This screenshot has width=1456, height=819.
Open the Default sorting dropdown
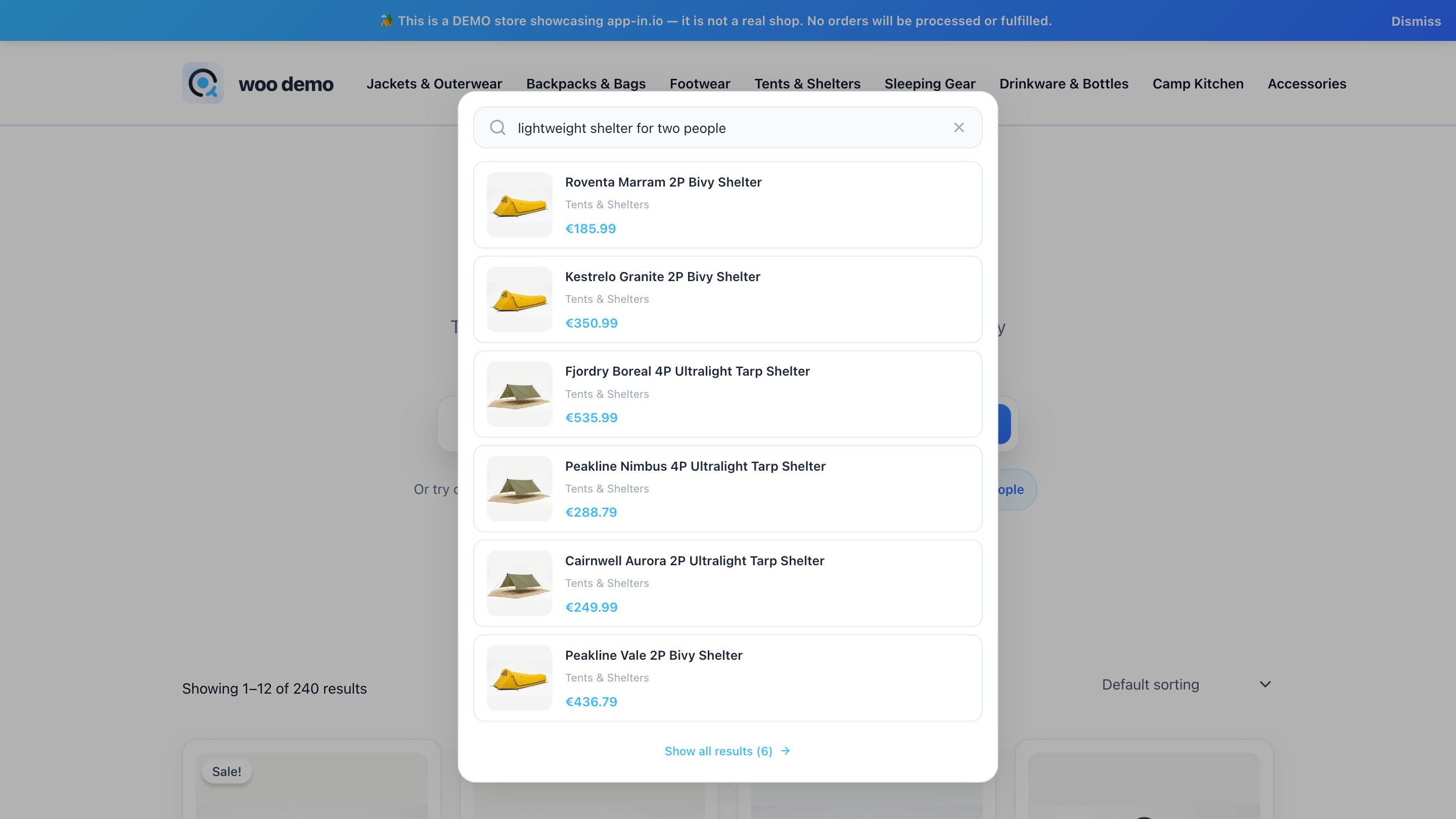click(x=1187, y=685)
